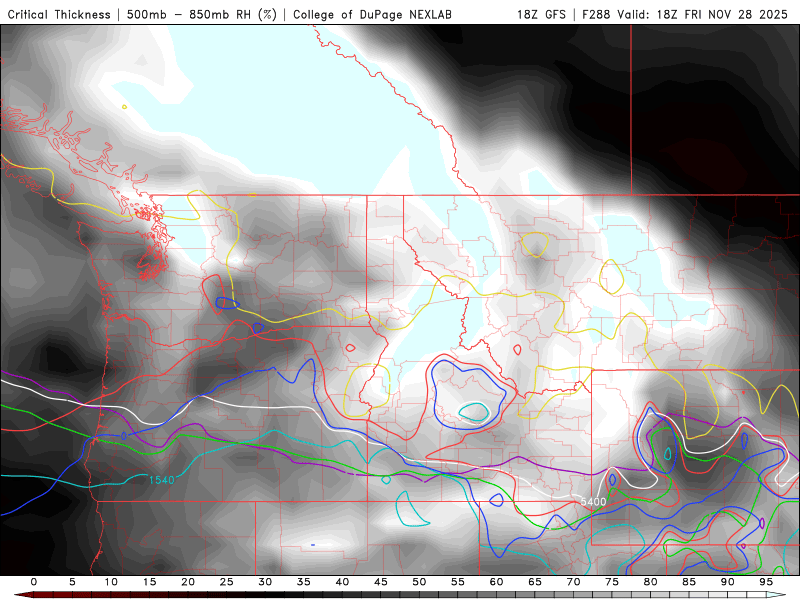Image resolution: width=800 pixels, height=600 pixels.
Task: Click the '50' tick on the color scale
Action: [419, 582]
